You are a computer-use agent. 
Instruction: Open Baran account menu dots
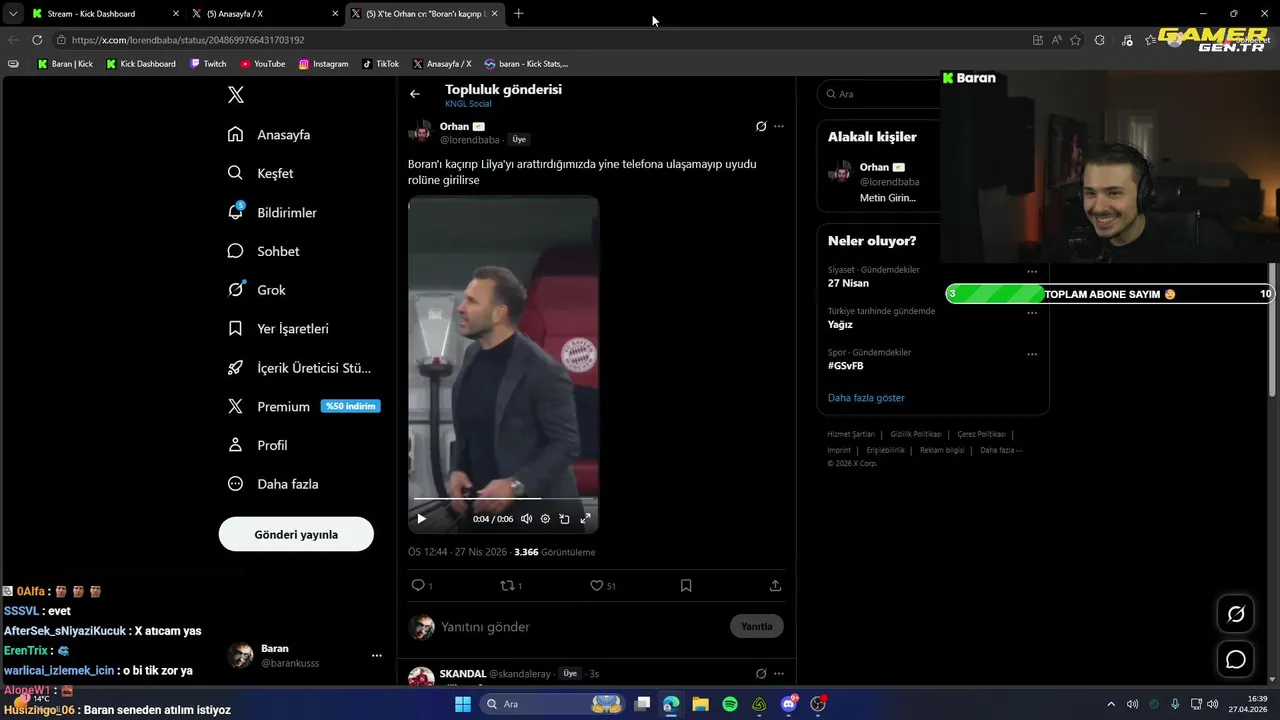pyautogui.click(x=377, y=656)
